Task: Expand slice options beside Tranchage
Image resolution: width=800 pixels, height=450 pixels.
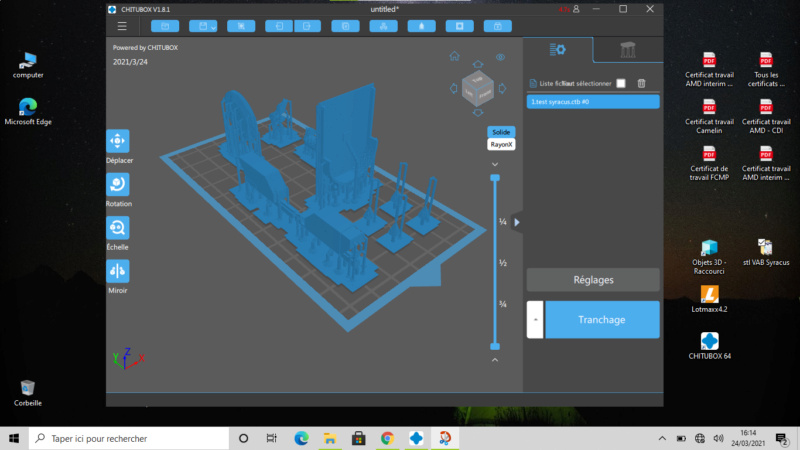Action: (535, 319)
